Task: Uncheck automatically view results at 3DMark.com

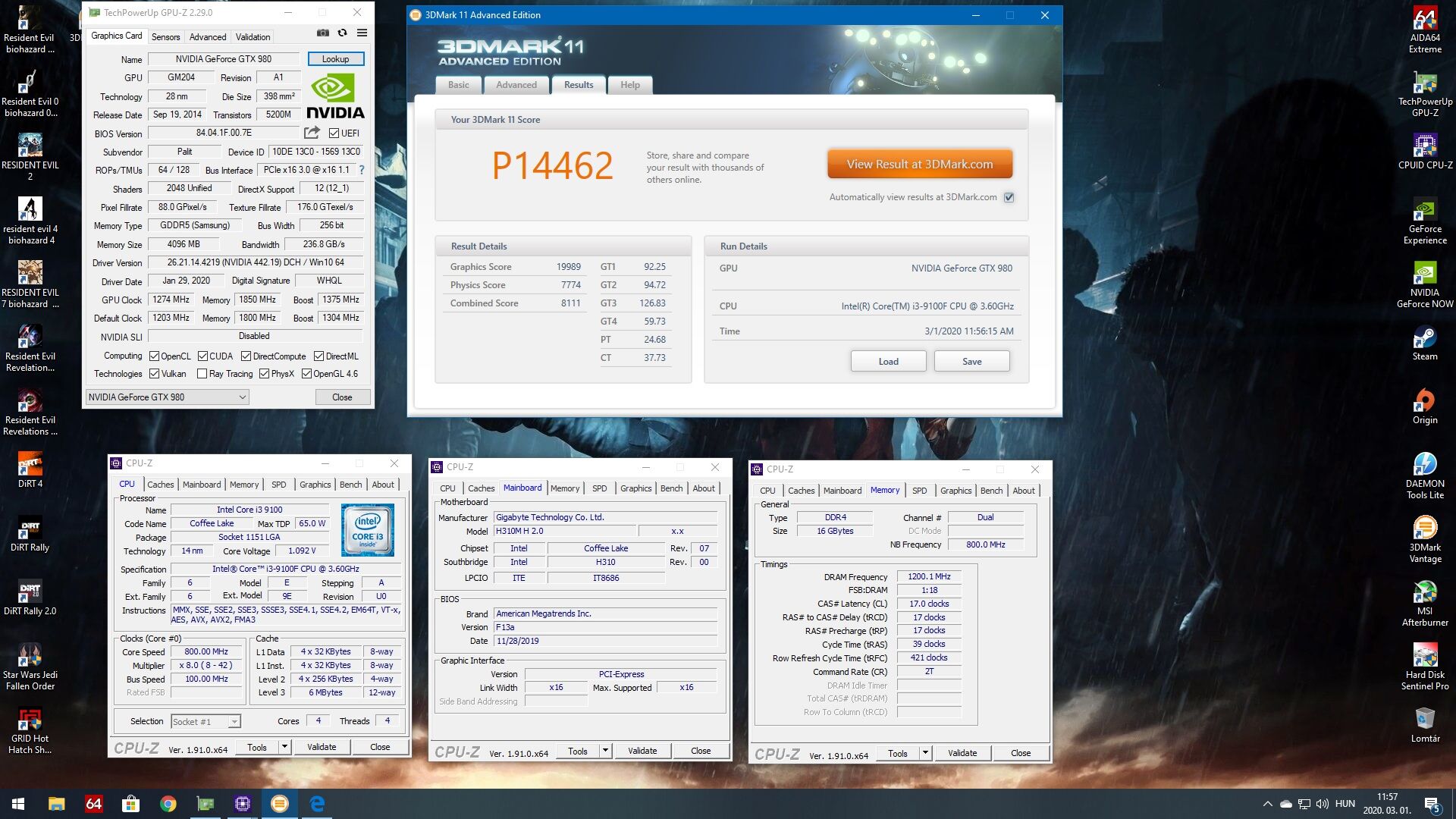Action: [1009, 197]
